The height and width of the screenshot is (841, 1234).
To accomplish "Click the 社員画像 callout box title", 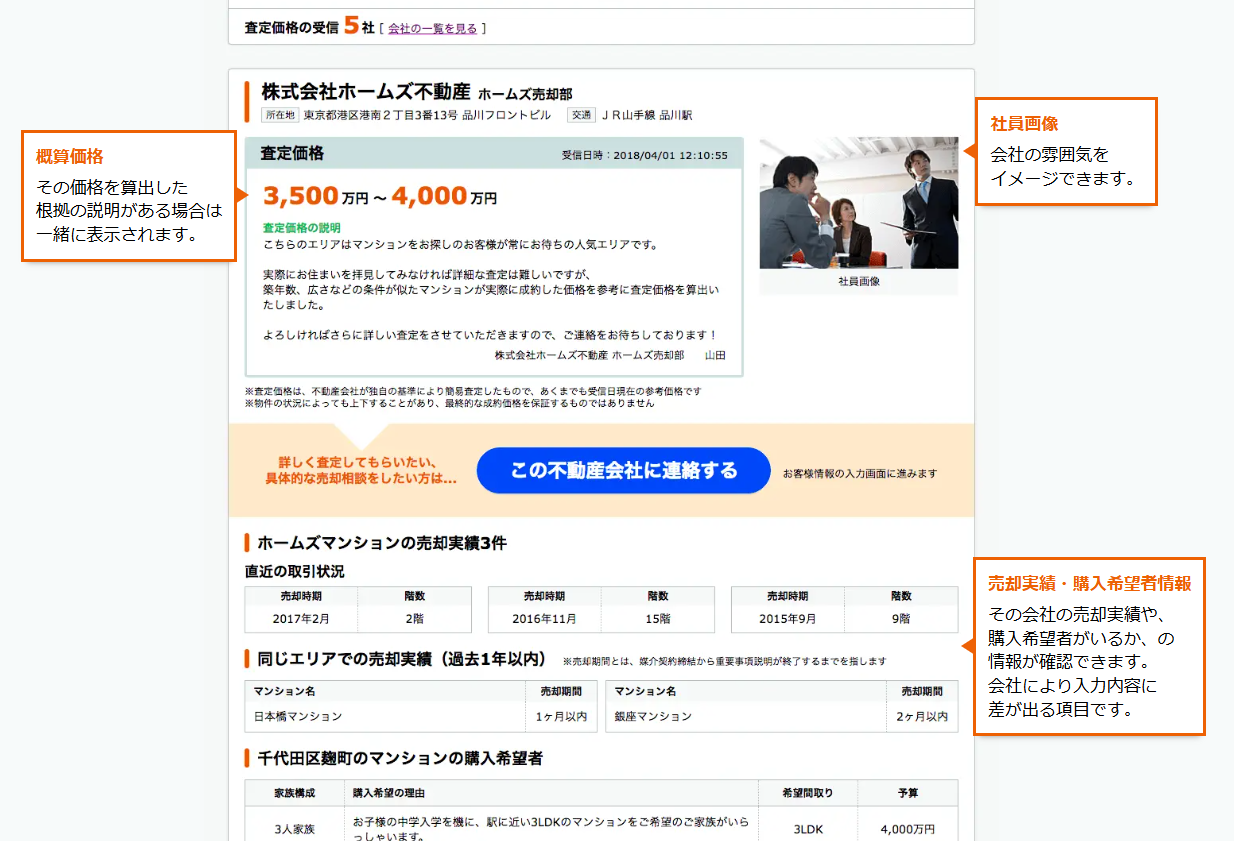I will point(1024,124).
